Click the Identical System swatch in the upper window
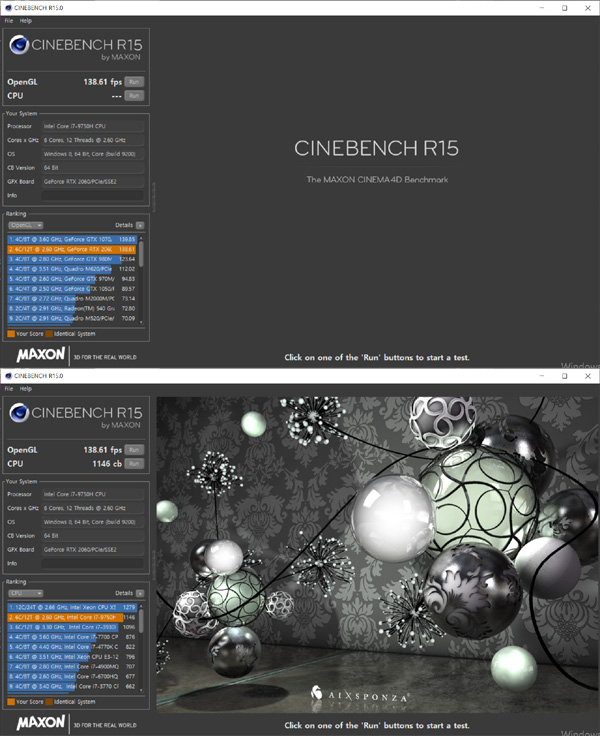The image size is (600, 736). [49, 334]
